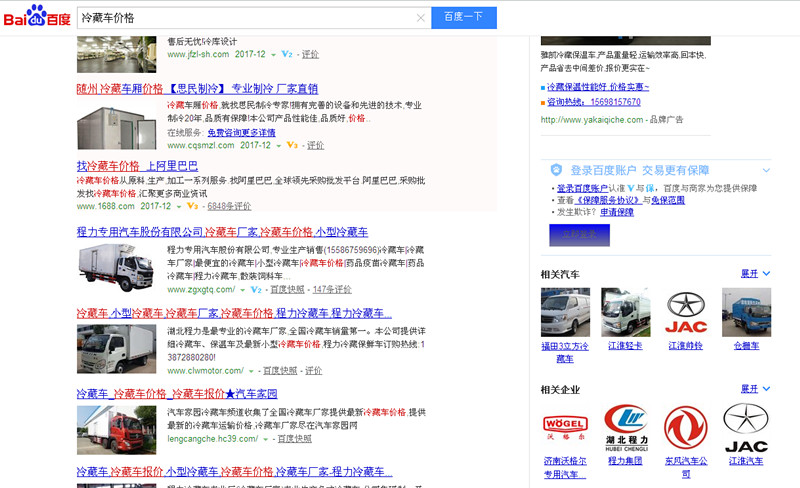Clear the search box with the X icon

point(421,18)
